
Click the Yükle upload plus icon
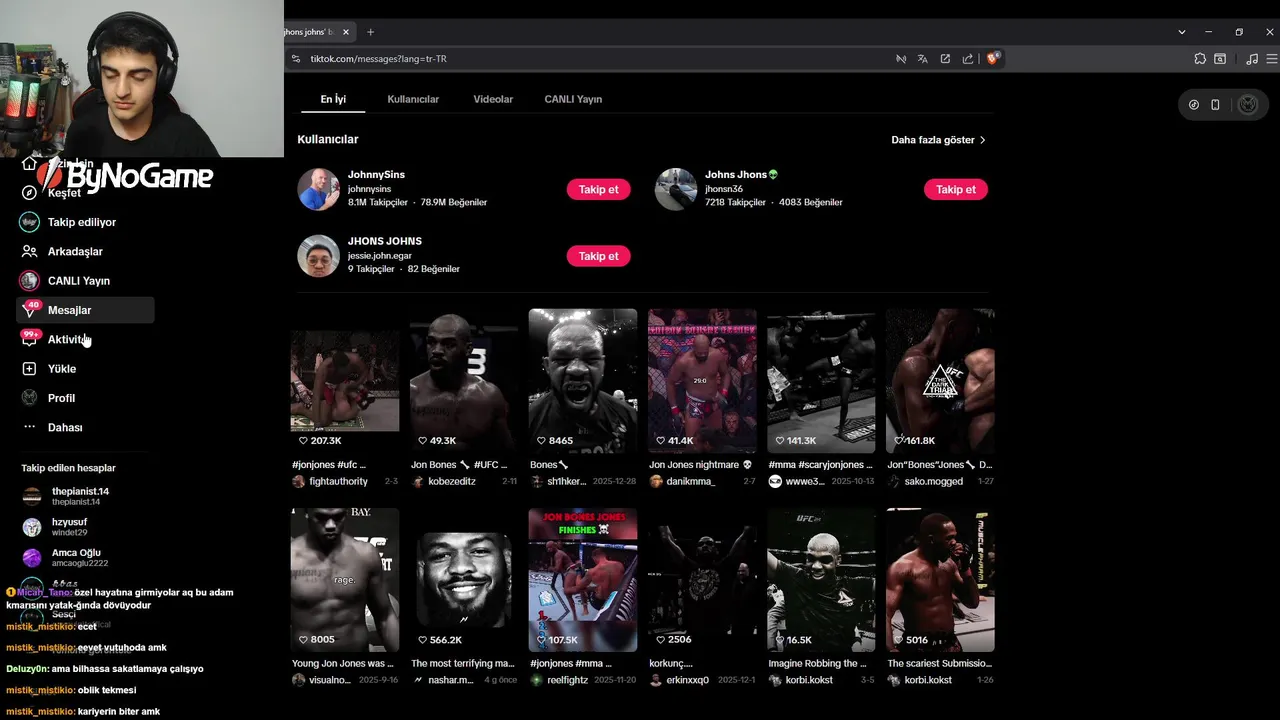29,369
